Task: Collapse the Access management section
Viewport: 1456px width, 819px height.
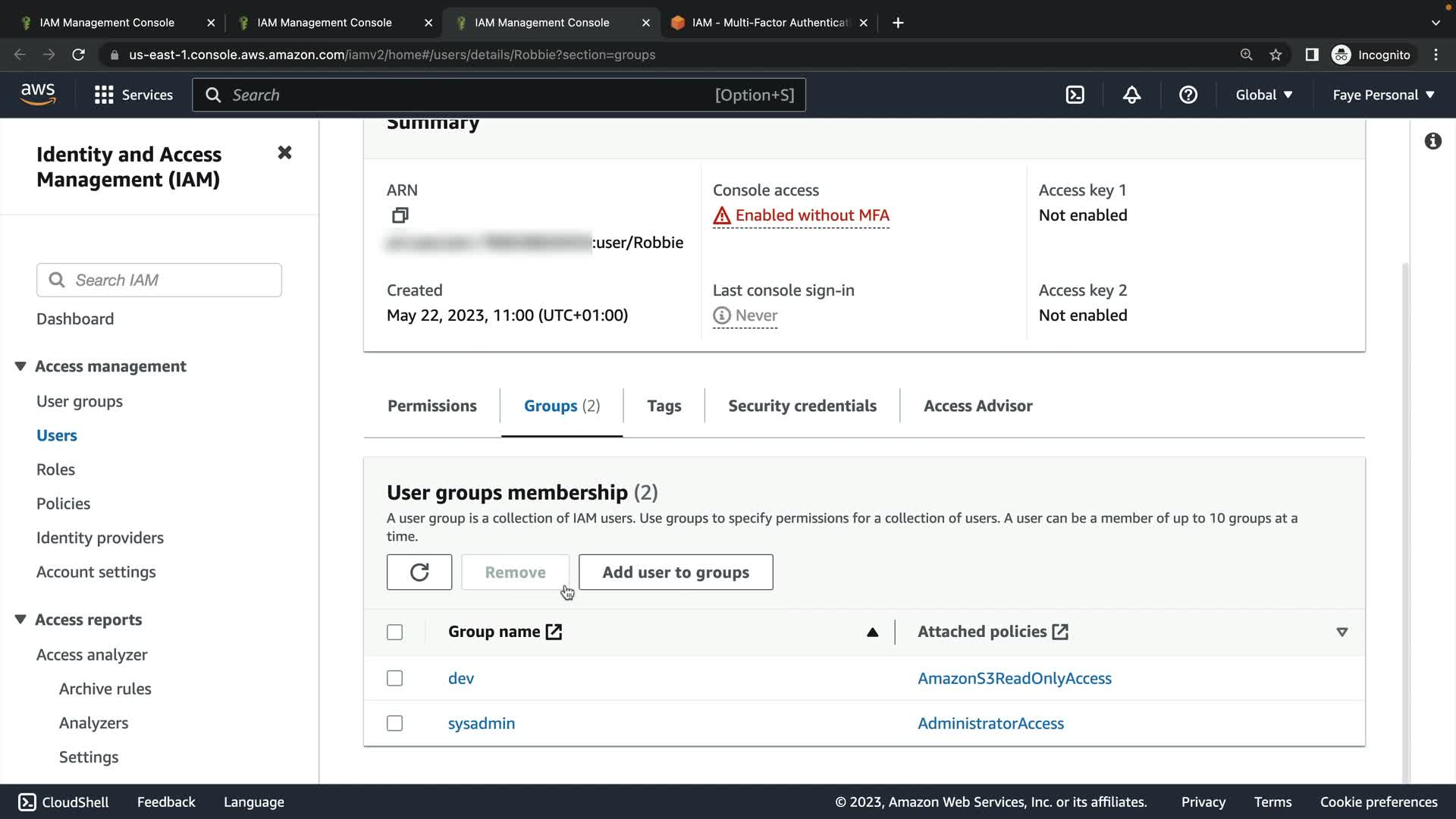Action: [20, 366]
